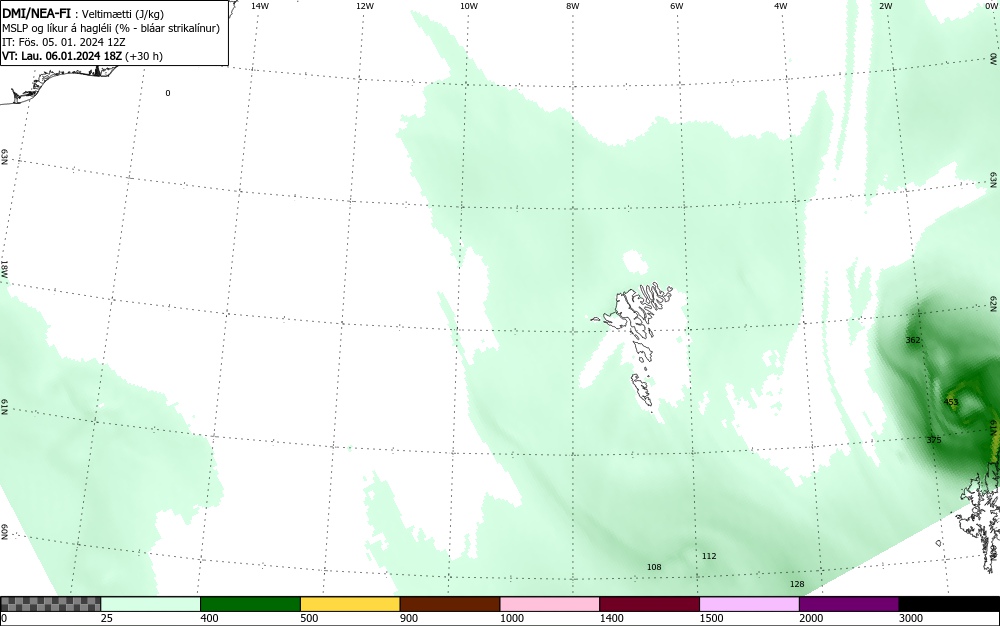The height and width of the screenshot is (626, 1000).
Task: Click the Iceland coastline outline
Action: point(61,84)
